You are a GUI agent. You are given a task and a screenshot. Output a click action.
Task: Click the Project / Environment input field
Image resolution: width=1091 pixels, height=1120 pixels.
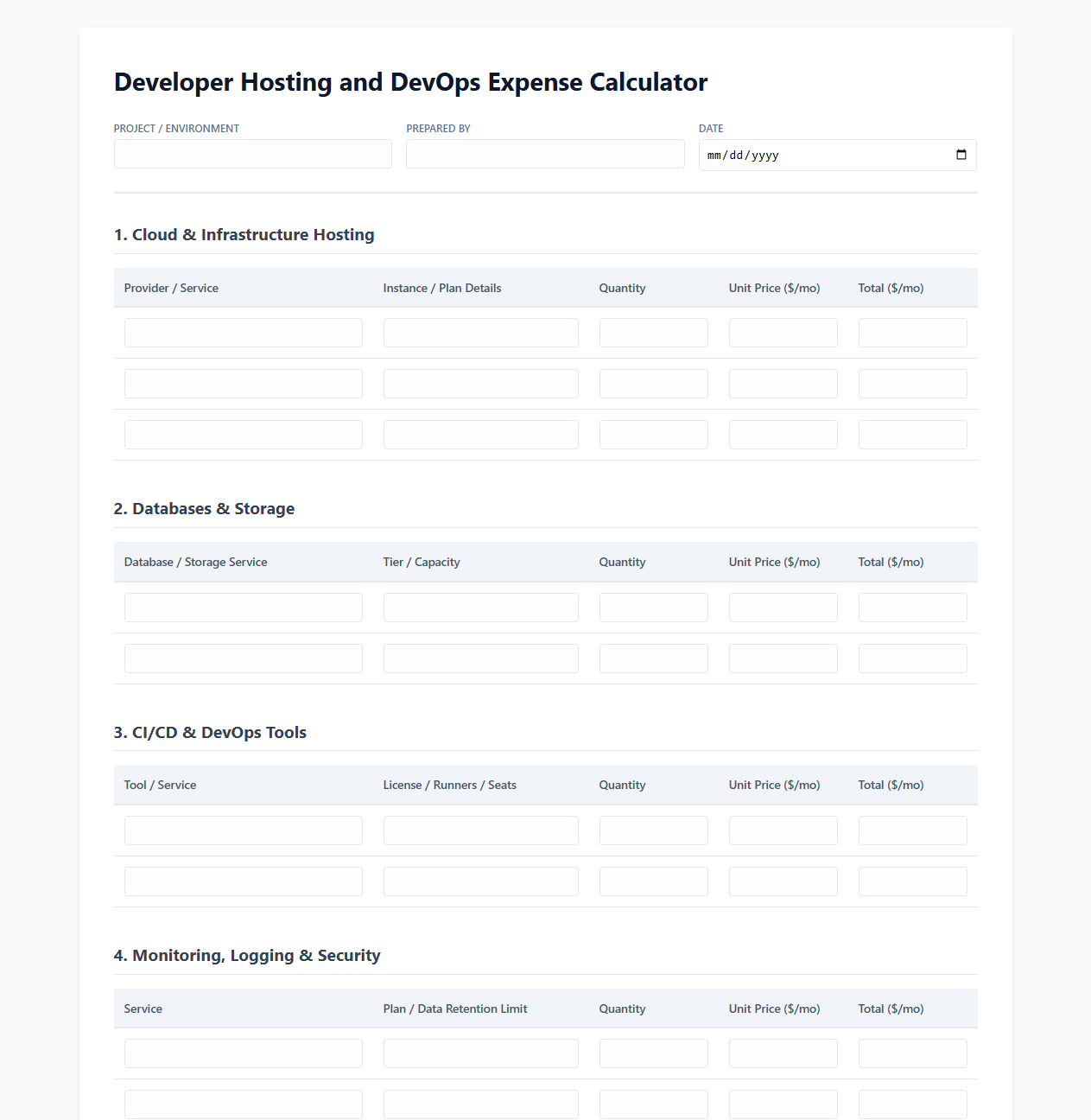tap(253, 154)
